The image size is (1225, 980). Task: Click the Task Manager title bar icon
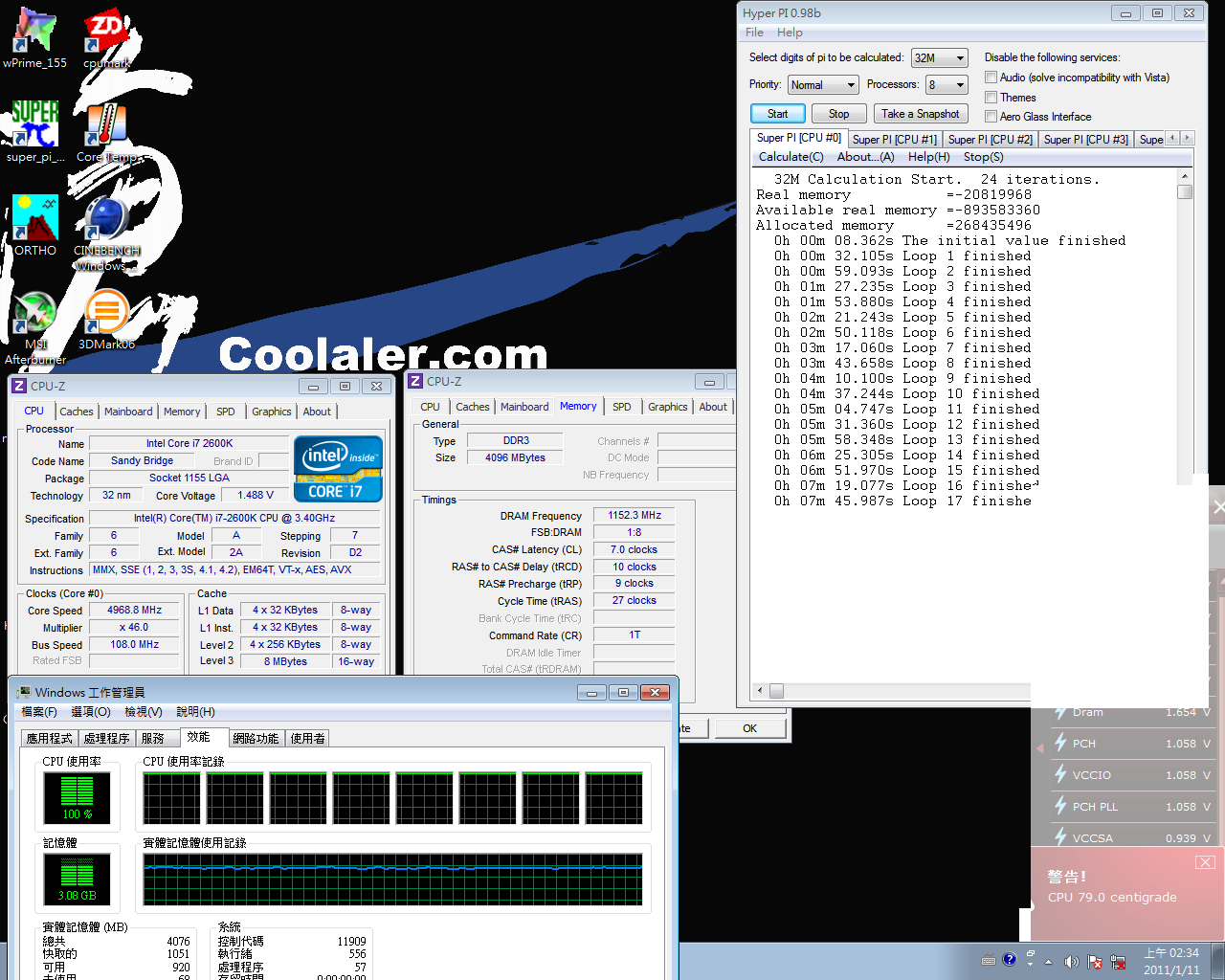pyautogui.click(x=23, y=692)
